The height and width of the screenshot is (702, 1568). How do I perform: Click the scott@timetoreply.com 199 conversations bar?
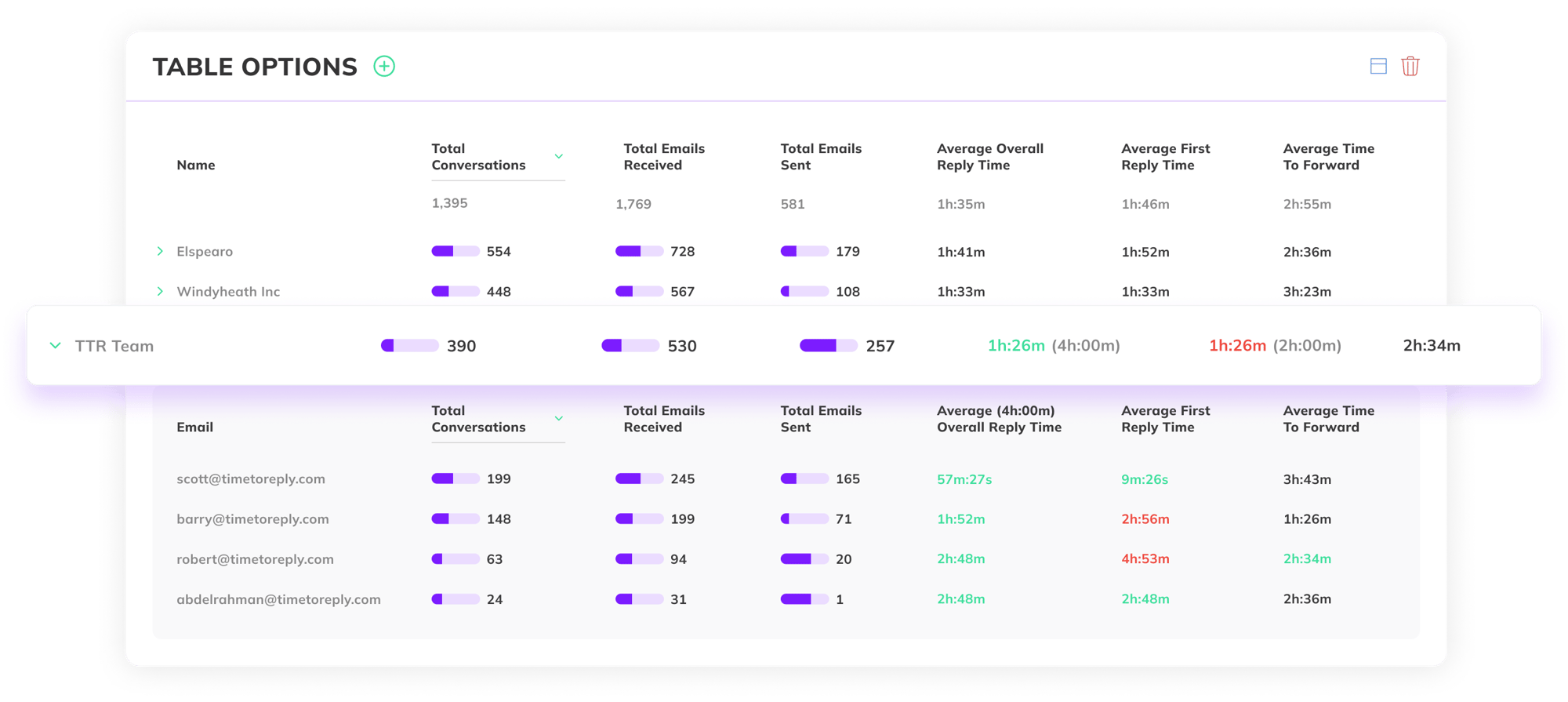pyautogui.click(x=456, y=479)
